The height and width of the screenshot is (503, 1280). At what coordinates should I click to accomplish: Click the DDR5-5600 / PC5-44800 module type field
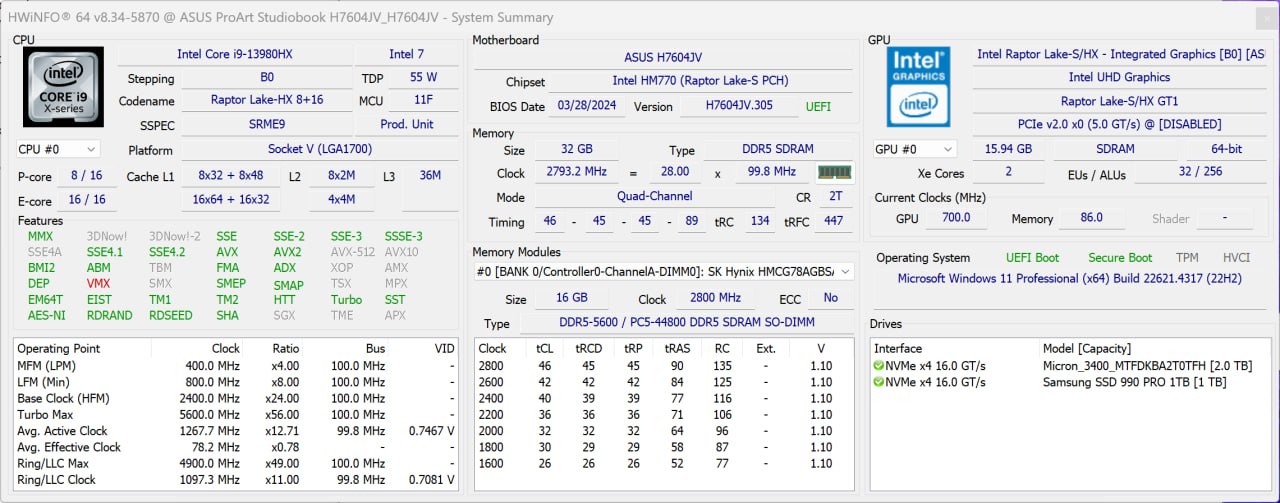(x=687, y=323)
